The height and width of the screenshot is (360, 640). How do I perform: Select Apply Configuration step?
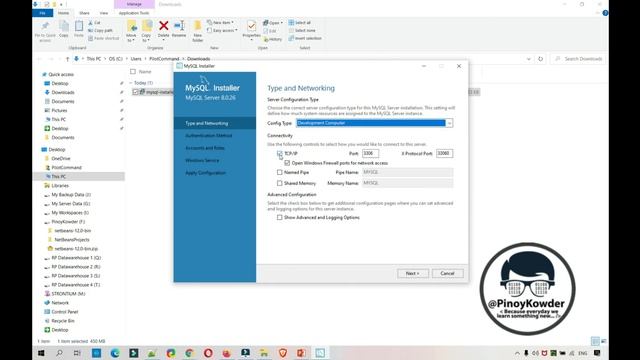(x=205, y=173)
